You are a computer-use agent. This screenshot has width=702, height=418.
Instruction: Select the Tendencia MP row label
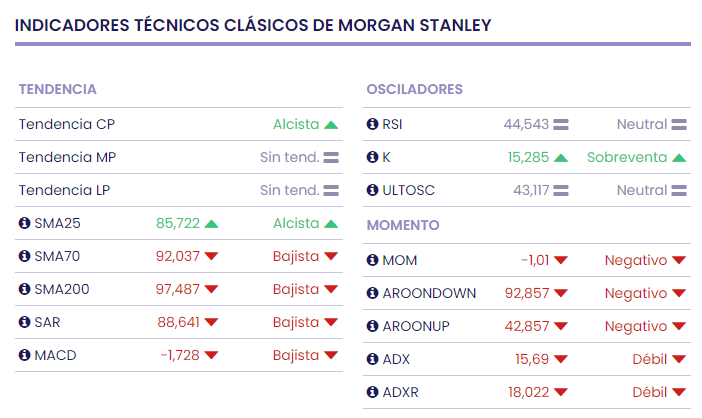[67, 158]
